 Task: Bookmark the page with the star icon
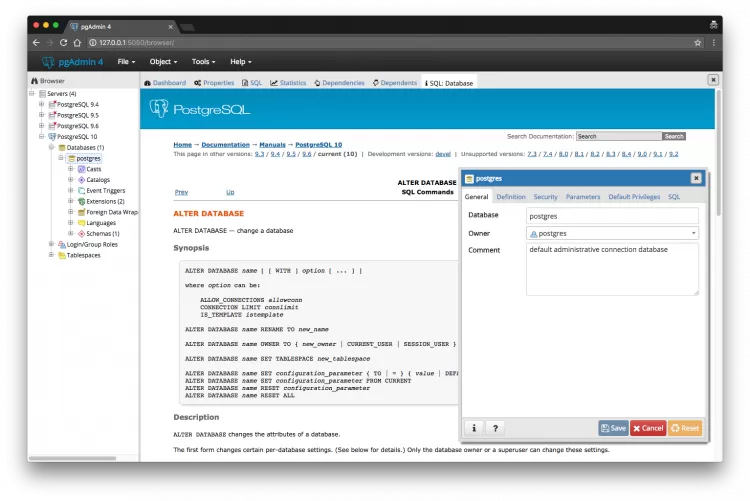click(697, 43)
